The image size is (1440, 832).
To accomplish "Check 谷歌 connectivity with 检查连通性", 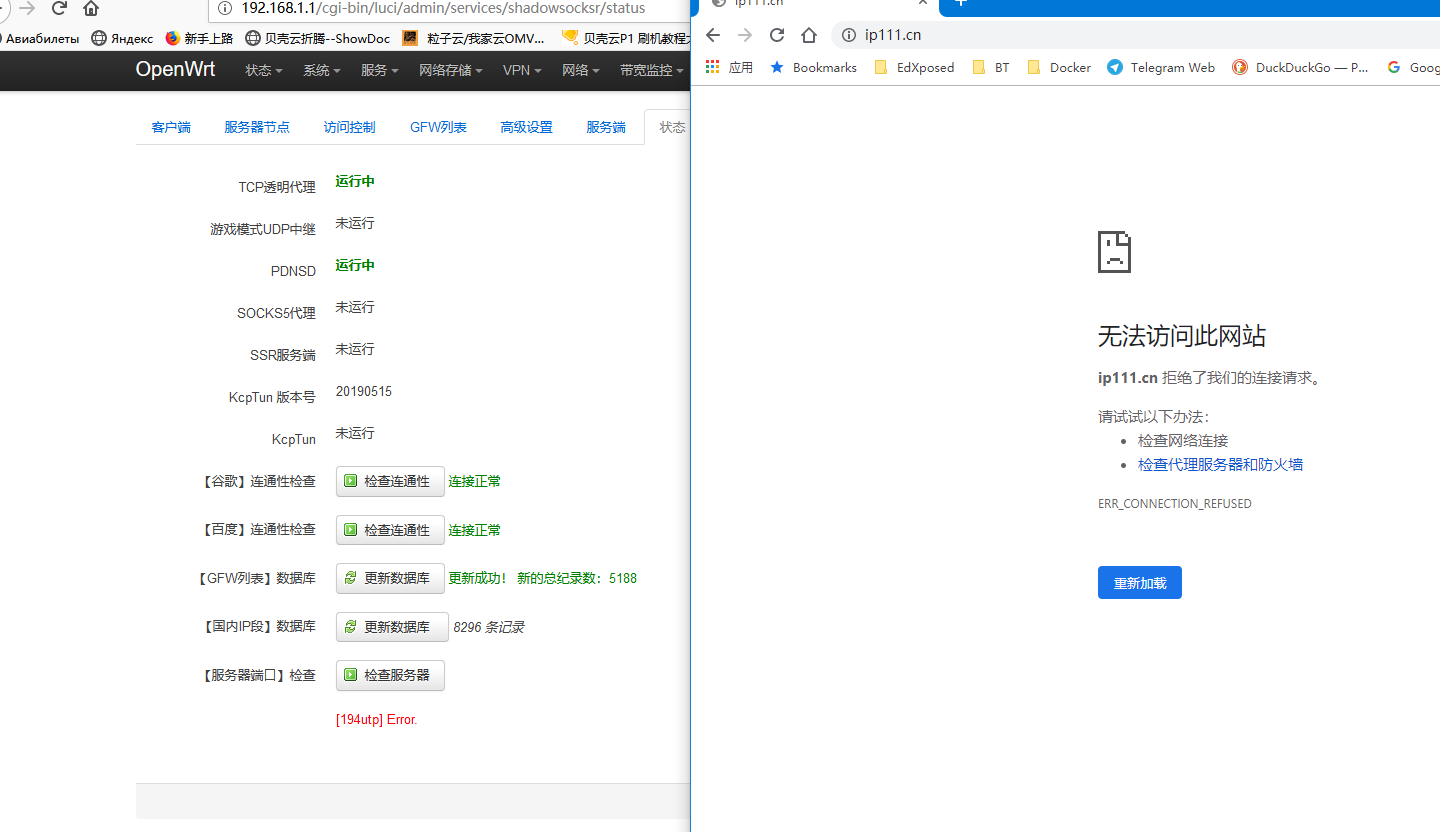I will [390, 481].
